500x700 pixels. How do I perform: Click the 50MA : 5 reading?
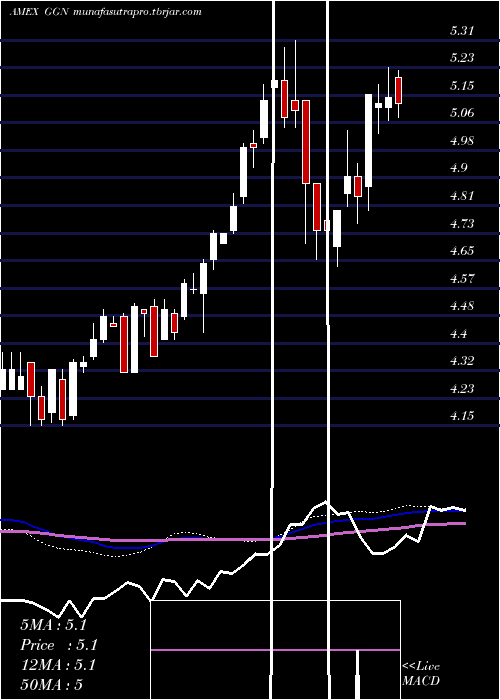(x=51, y=685)
